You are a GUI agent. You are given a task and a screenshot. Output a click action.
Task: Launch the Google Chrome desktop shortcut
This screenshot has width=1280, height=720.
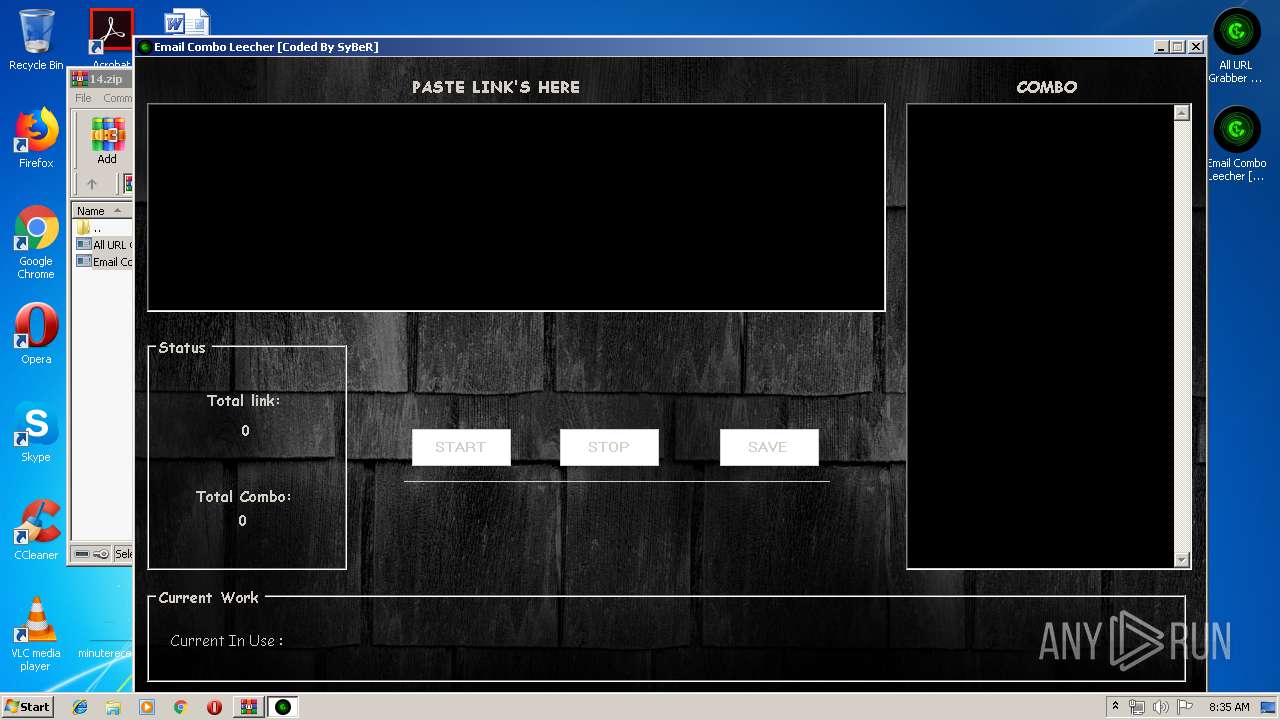36,242
